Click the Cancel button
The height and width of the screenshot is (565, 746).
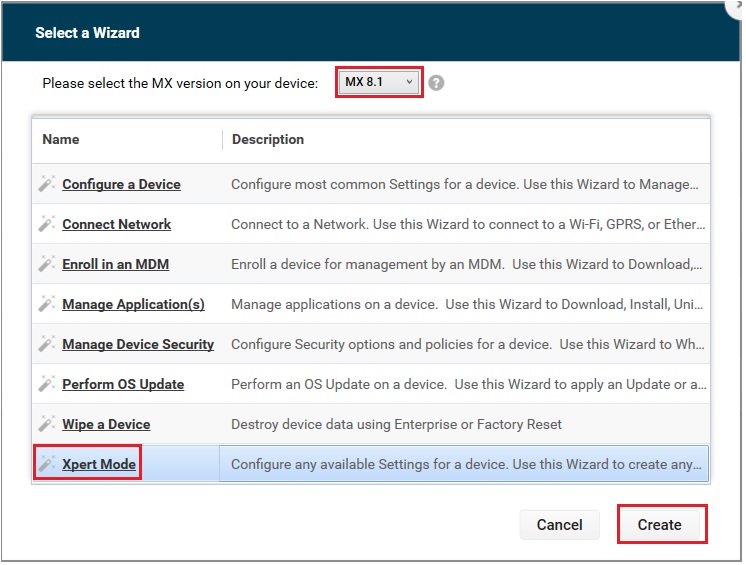pos(560,525)
